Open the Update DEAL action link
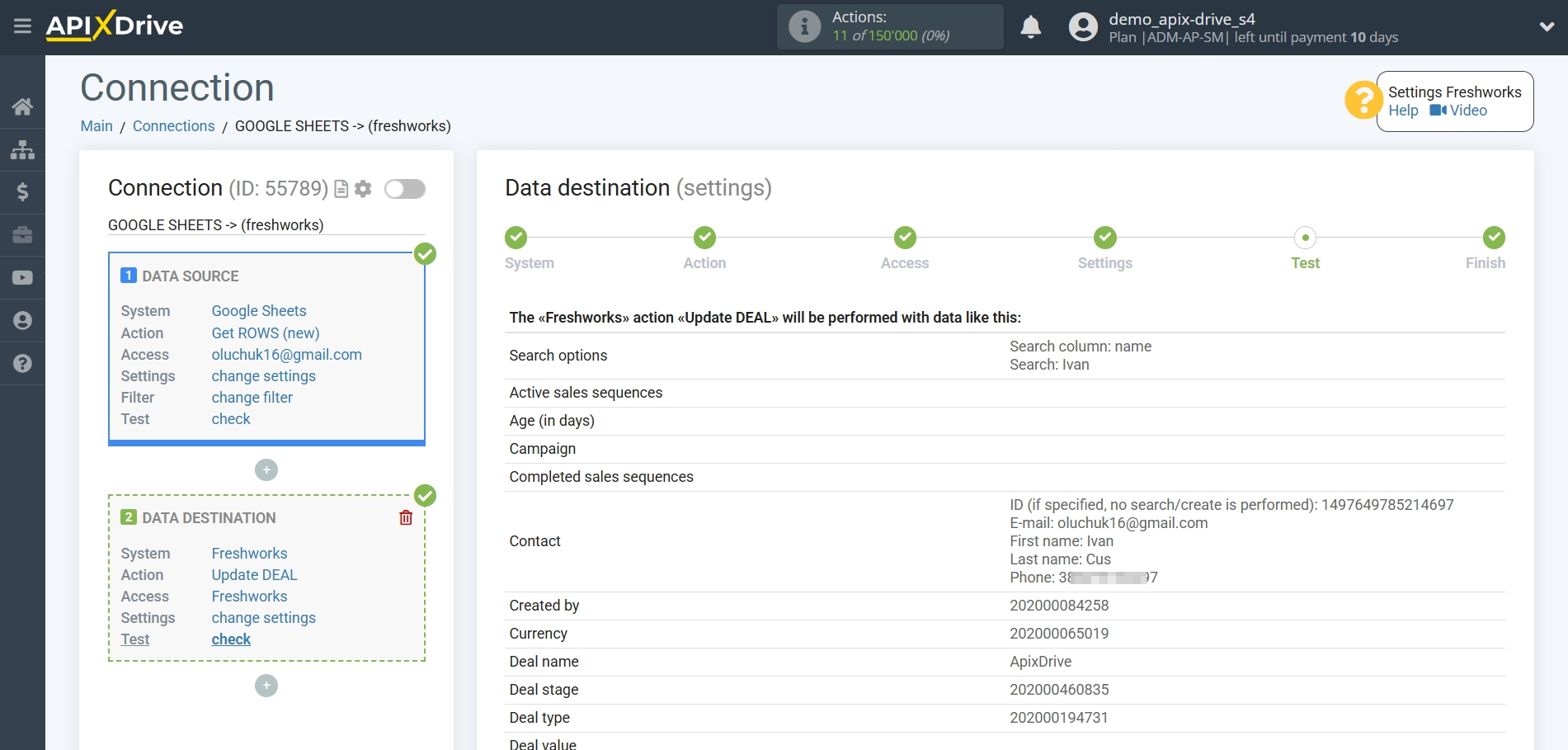The width and height of the screenshot is (1568, 750). (255, 575)
